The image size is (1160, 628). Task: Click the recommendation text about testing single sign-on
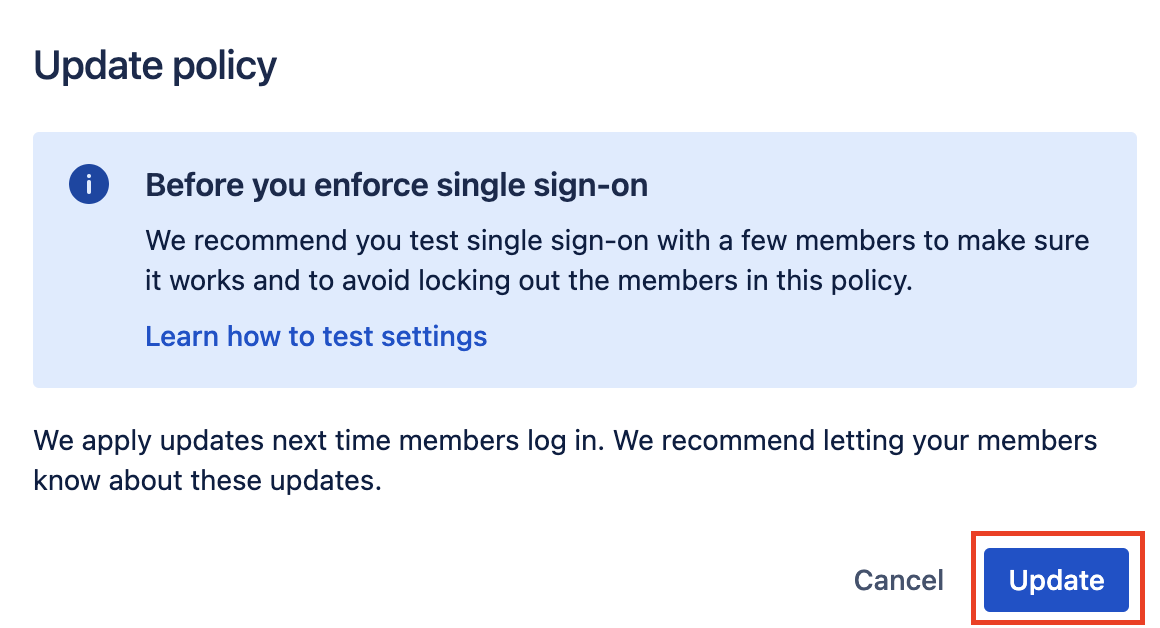pos(617,260)
